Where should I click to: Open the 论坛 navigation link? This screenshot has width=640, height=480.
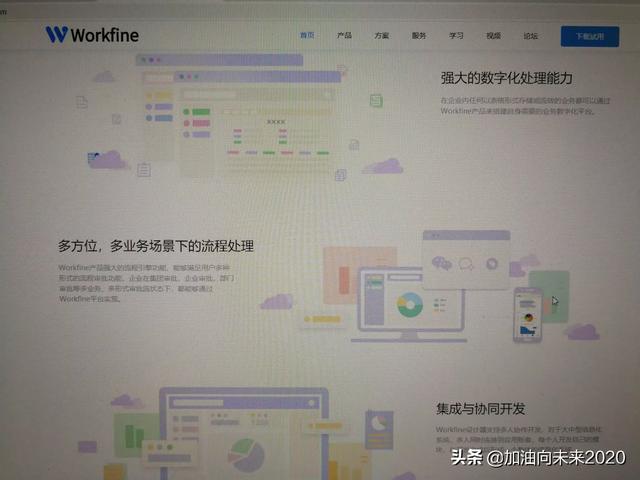(x=530, y=36)
